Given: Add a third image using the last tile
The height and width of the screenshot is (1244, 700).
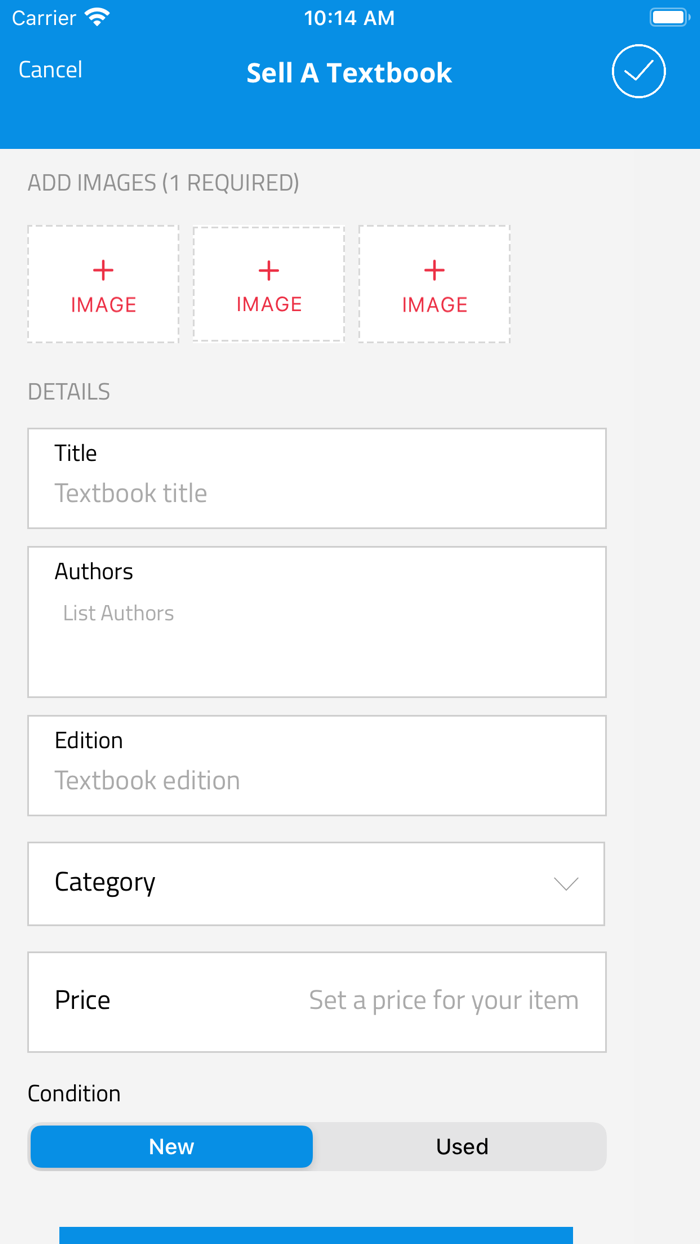Looking at the screenshot, I should pyautogui.click(x=434, y=285).
